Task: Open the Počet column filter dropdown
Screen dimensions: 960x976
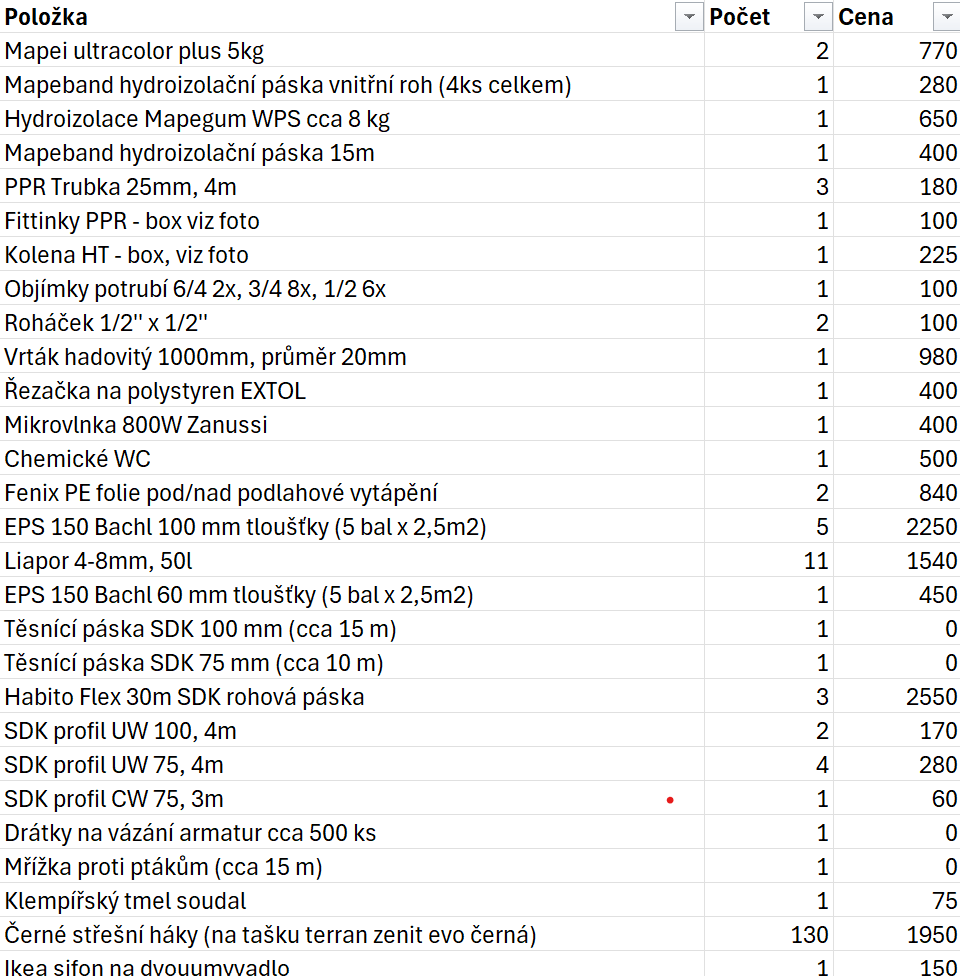Action: pyautogui.click(x=817, y=17)
